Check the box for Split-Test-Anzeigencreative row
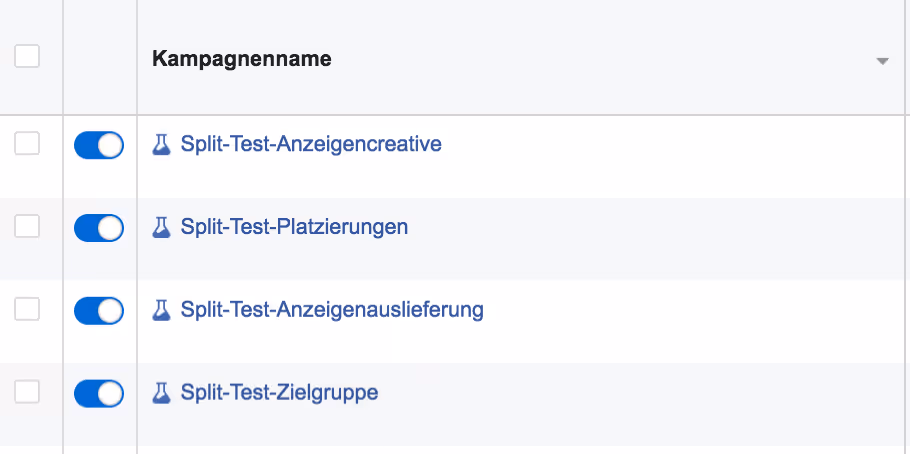 (27, 143)
